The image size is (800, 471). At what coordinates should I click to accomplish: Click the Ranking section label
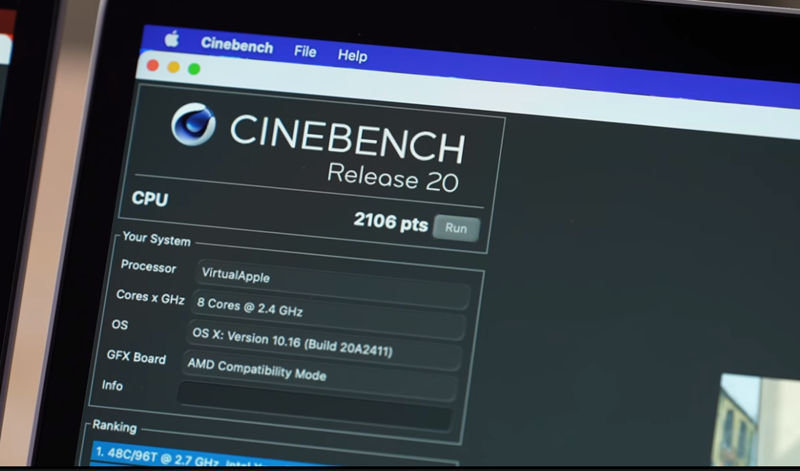(x=115, y=426)
